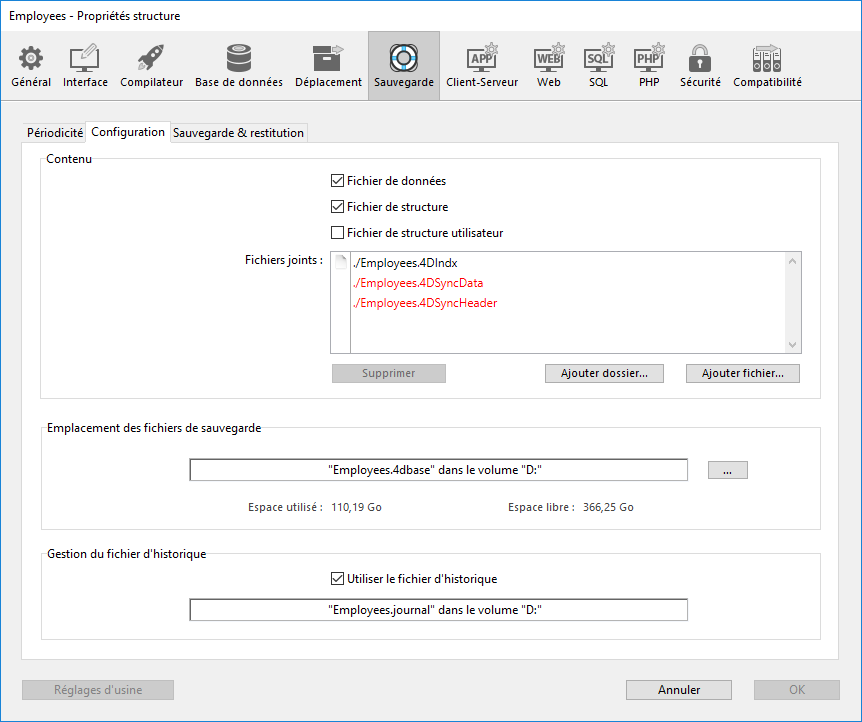Select the Interface settings icon

[85, 66]
